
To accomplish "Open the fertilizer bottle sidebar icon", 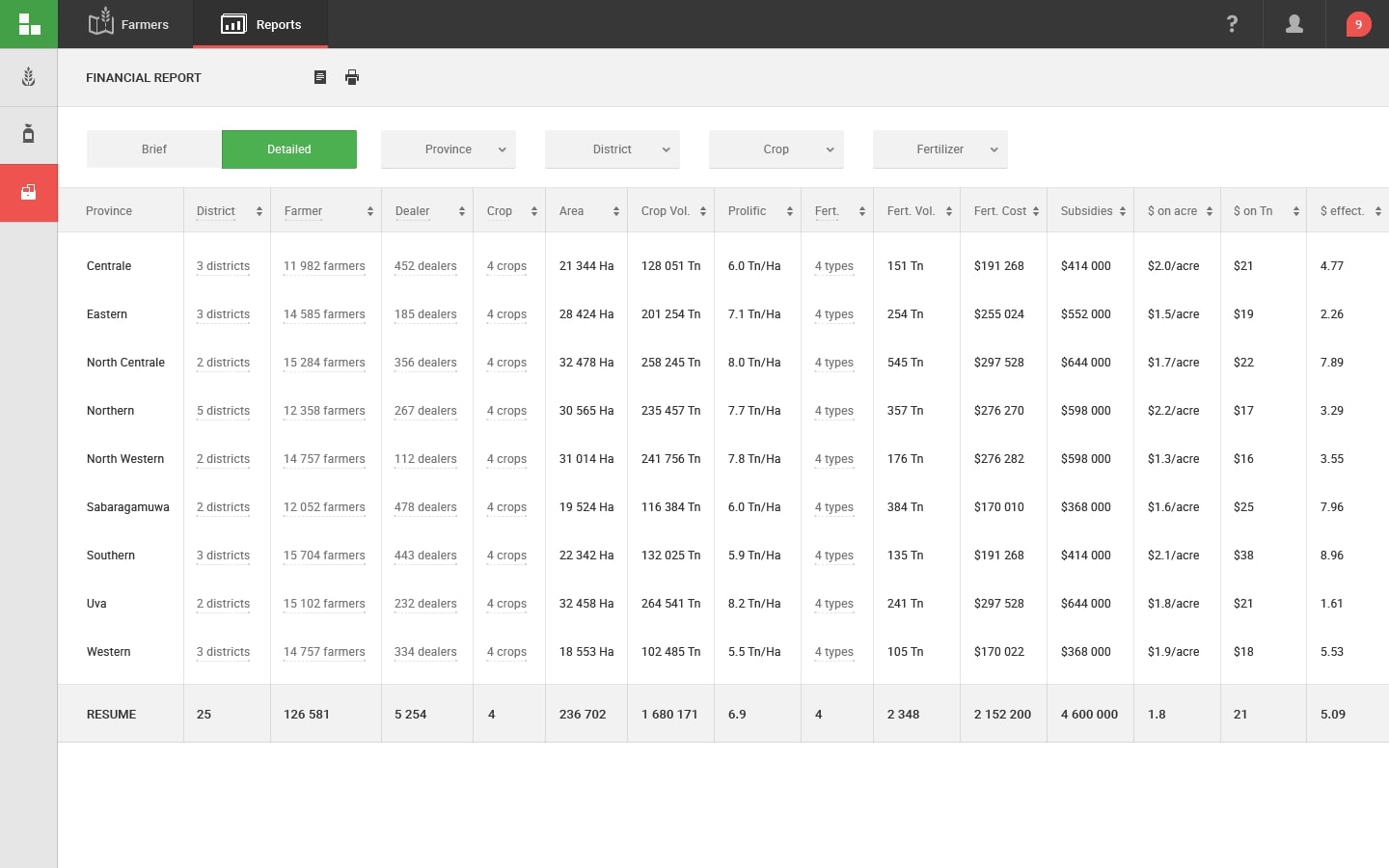I will [29, 134].
